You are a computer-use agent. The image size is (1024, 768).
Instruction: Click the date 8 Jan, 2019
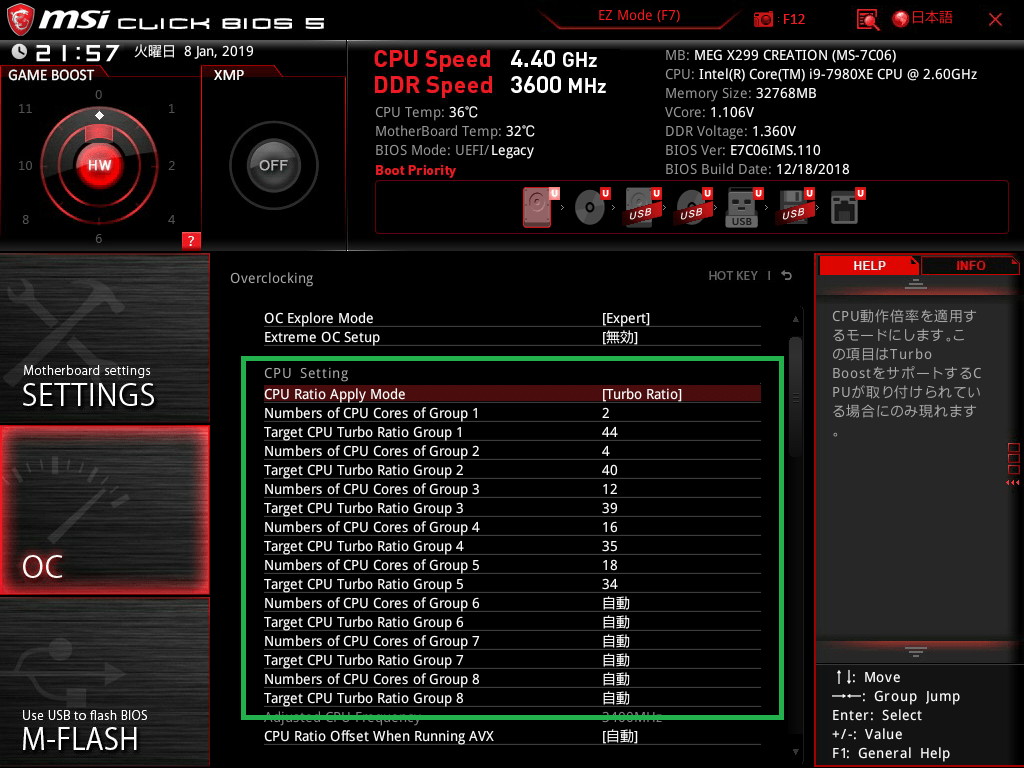pos(219,51)
